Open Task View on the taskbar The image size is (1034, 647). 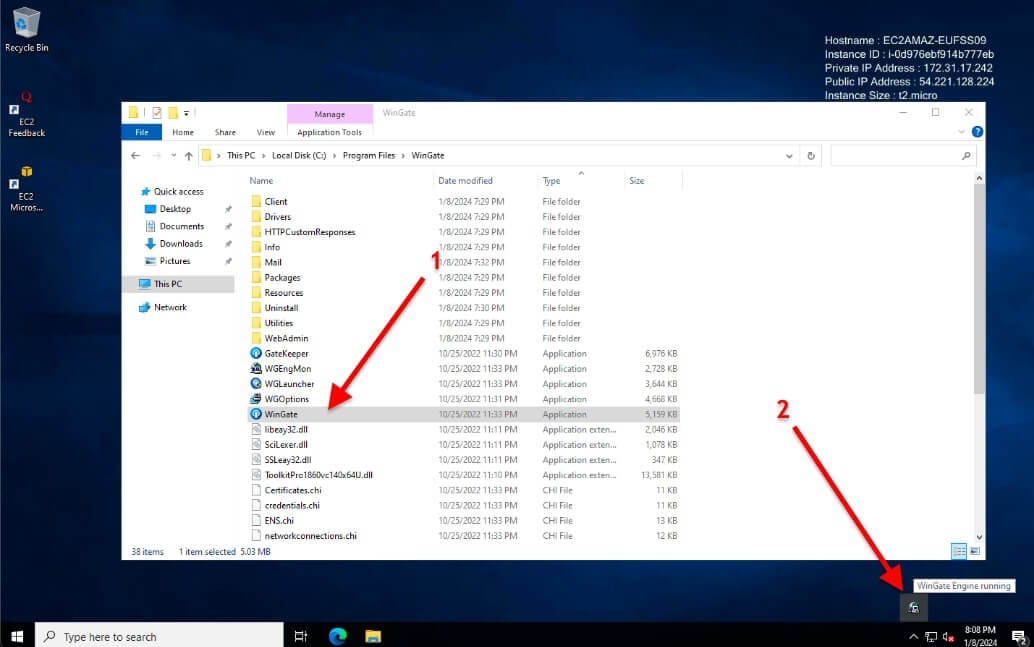tap(301, 636)
